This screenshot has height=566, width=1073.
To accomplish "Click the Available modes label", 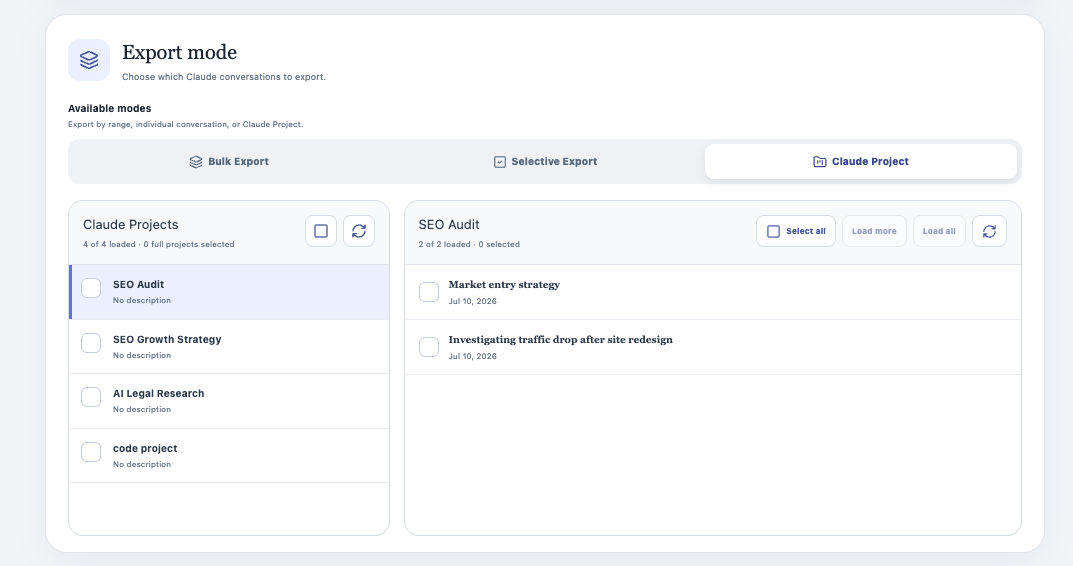I will tap(109, 108).
